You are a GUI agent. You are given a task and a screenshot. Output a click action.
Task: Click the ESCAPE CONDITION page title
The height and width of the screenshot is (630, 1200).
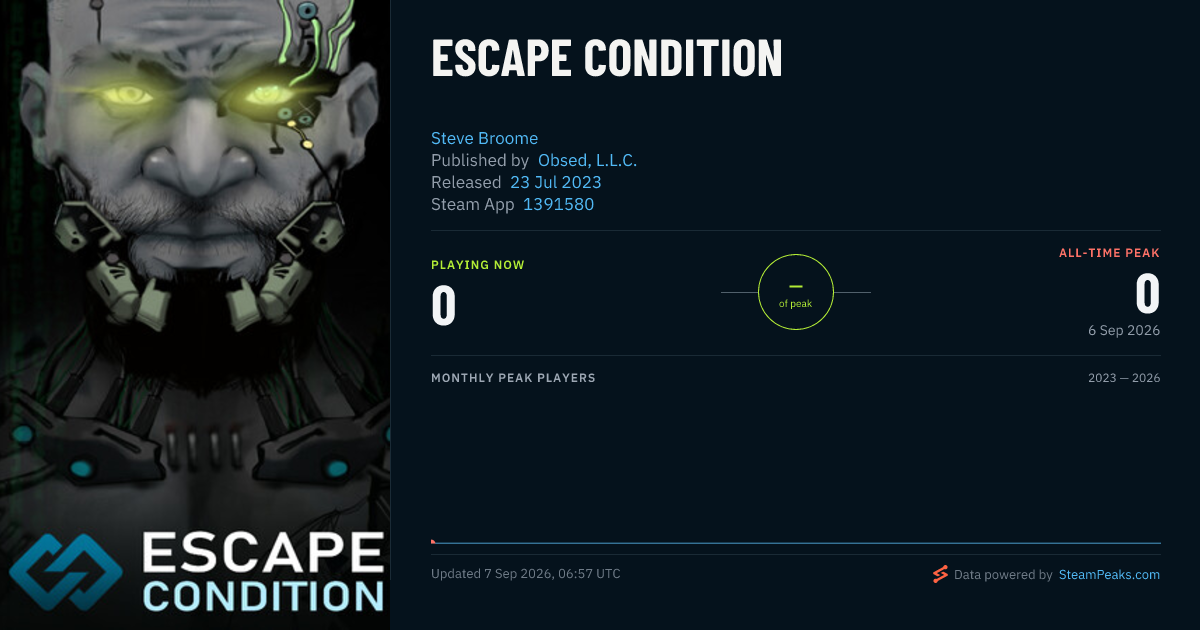[606, 59]
